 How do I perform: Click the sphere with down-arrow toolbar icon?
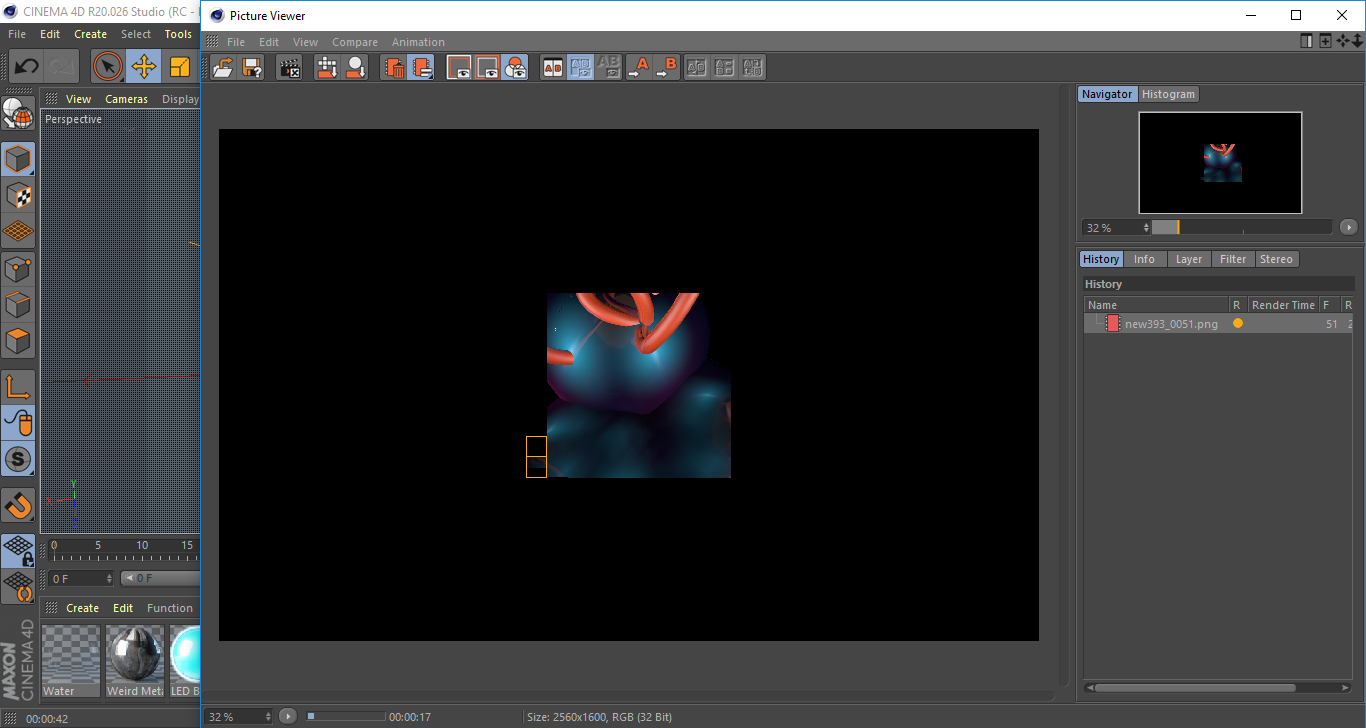(355, 68)
